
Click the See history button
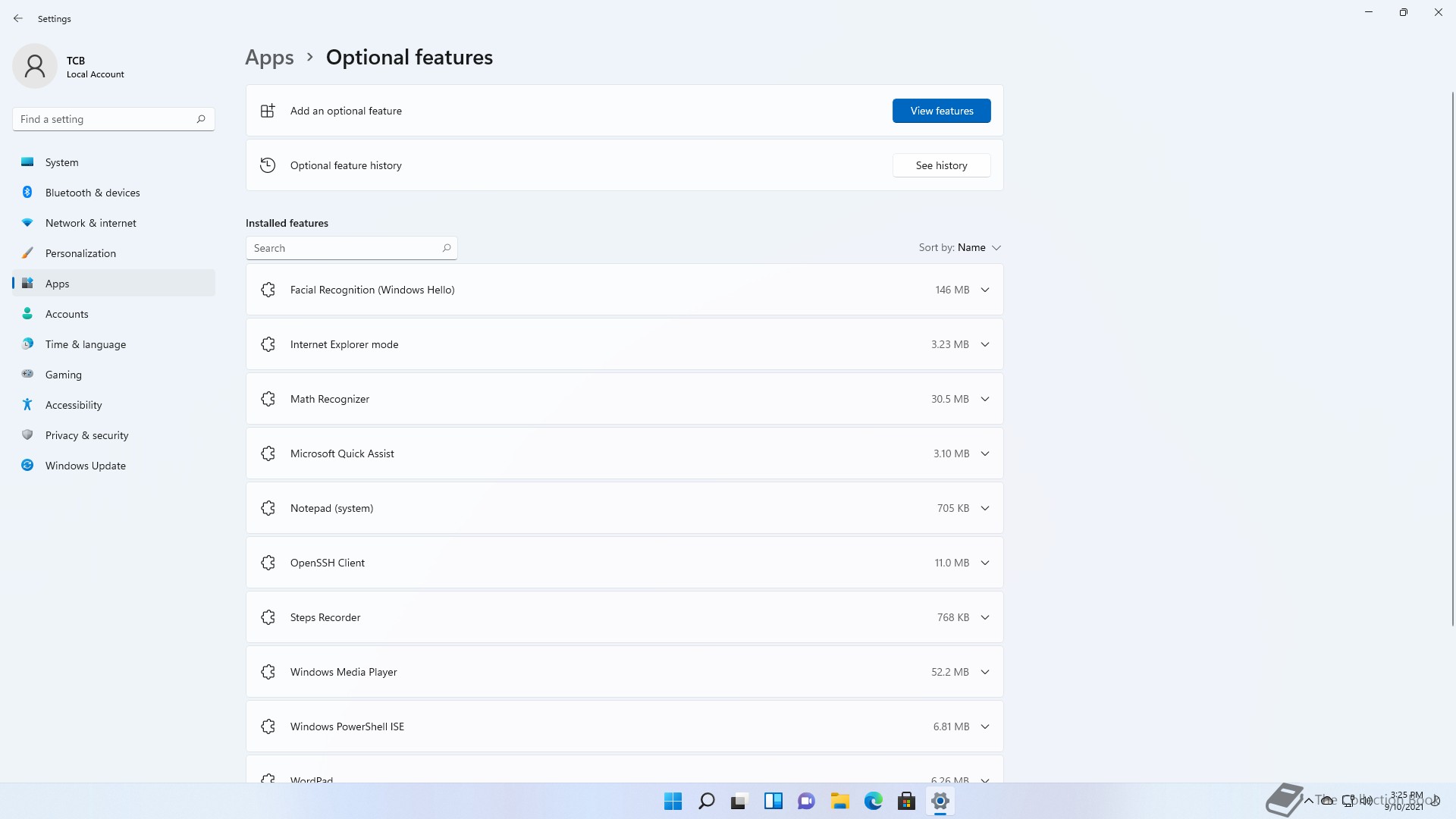point(941,165)
